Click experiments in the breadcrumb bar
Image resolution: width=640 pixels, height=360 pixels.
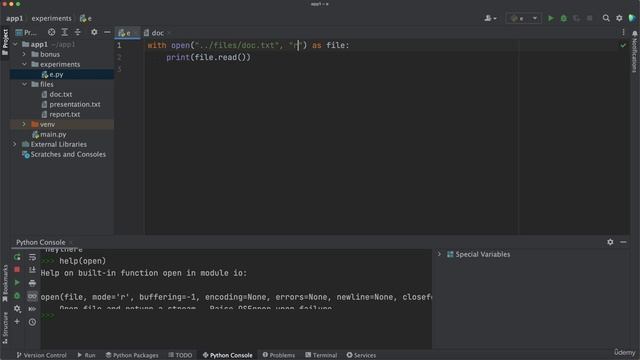tap(51, 18)
